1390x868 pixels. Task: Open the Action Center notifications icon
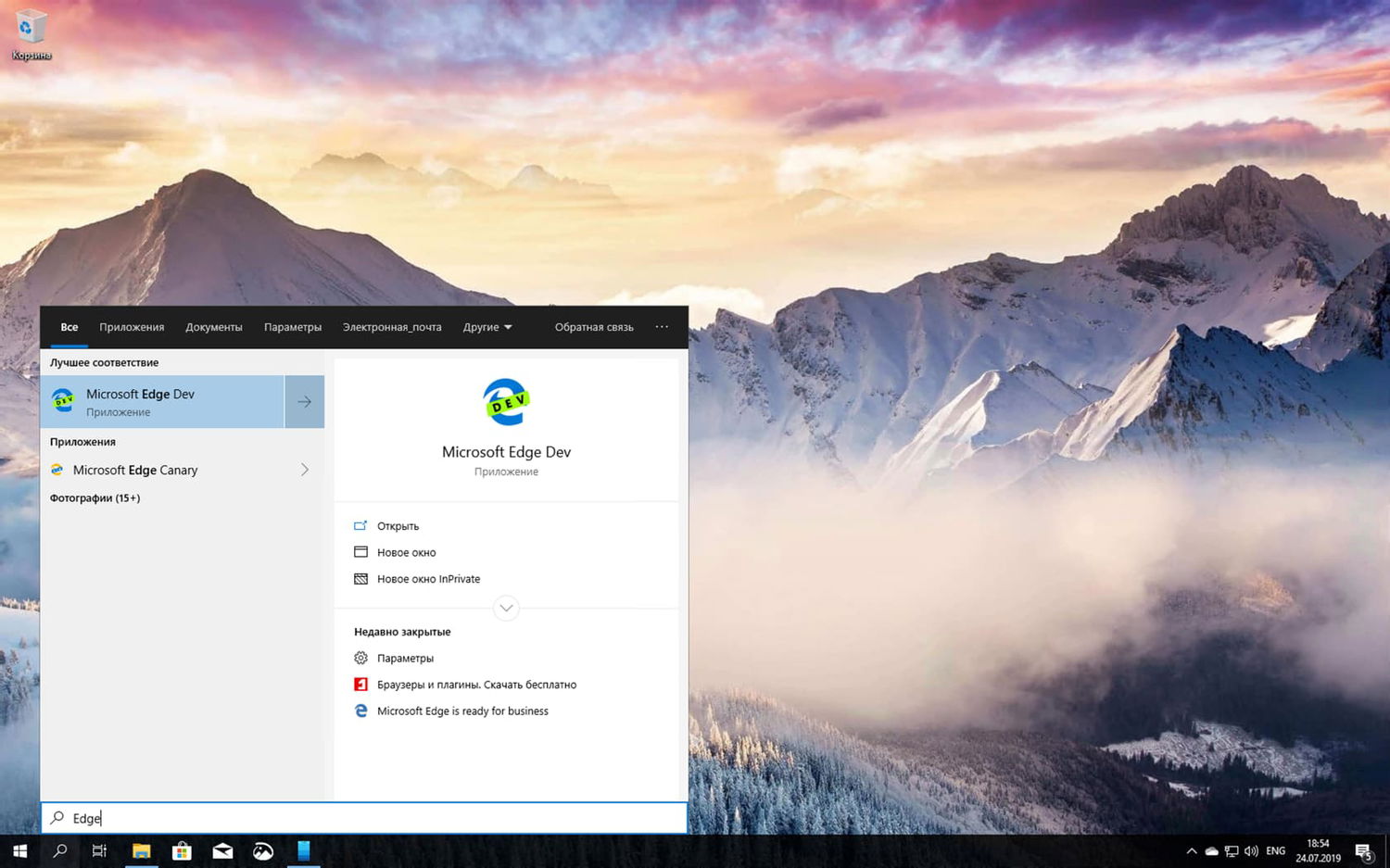(1365, 850)
